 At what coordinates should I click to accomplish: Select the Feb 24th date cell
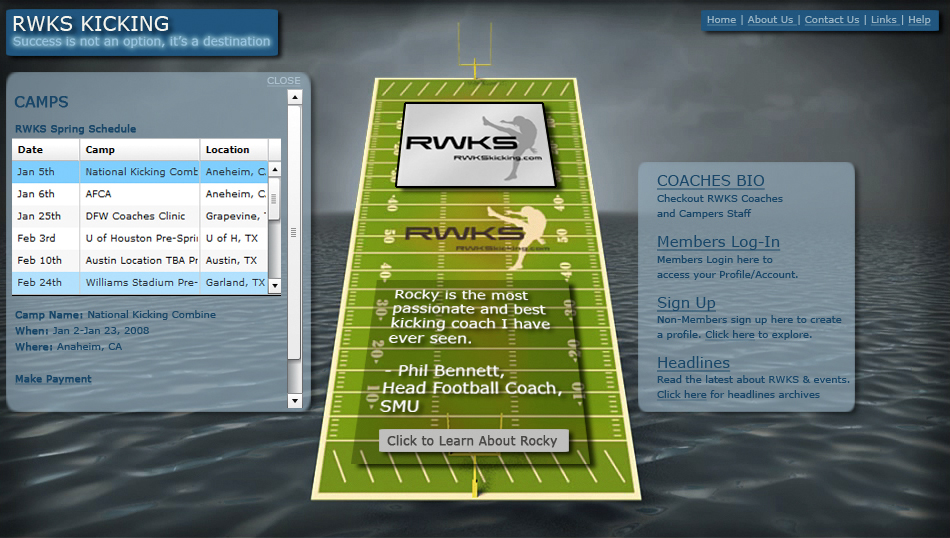pyautogui.click(x=45, y=283)
